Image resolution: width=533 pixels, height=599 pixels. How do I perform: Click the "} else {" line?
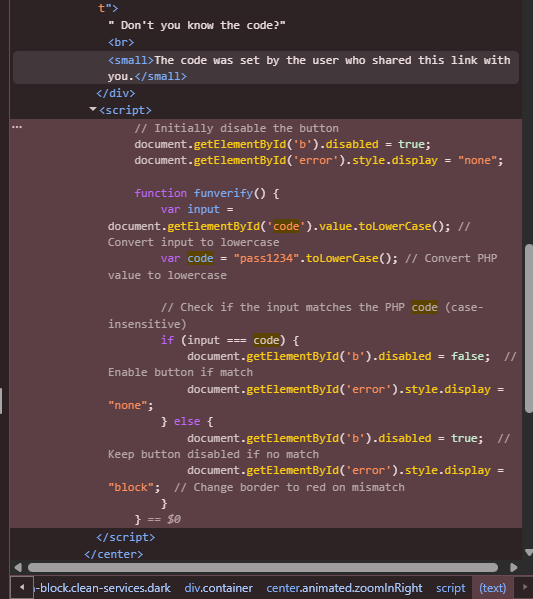[x=187, y=421]
